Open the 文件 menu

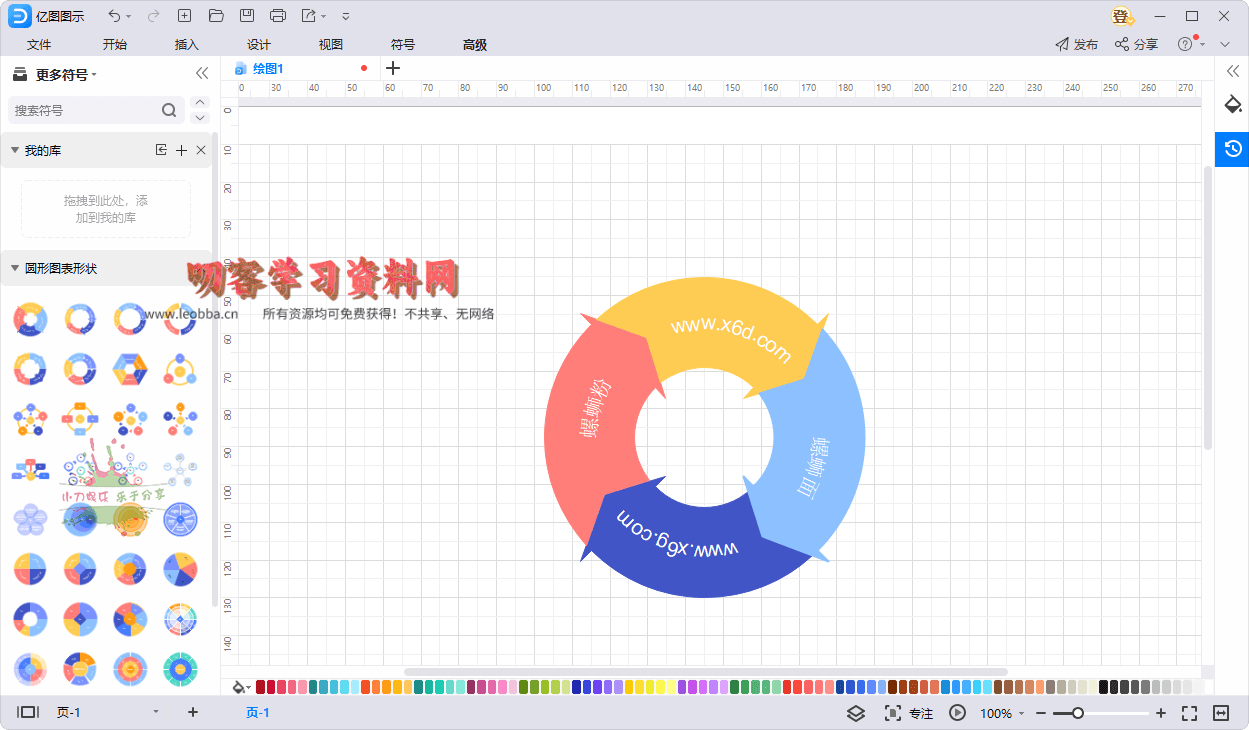pyautogui.click(x=39, y=45)
